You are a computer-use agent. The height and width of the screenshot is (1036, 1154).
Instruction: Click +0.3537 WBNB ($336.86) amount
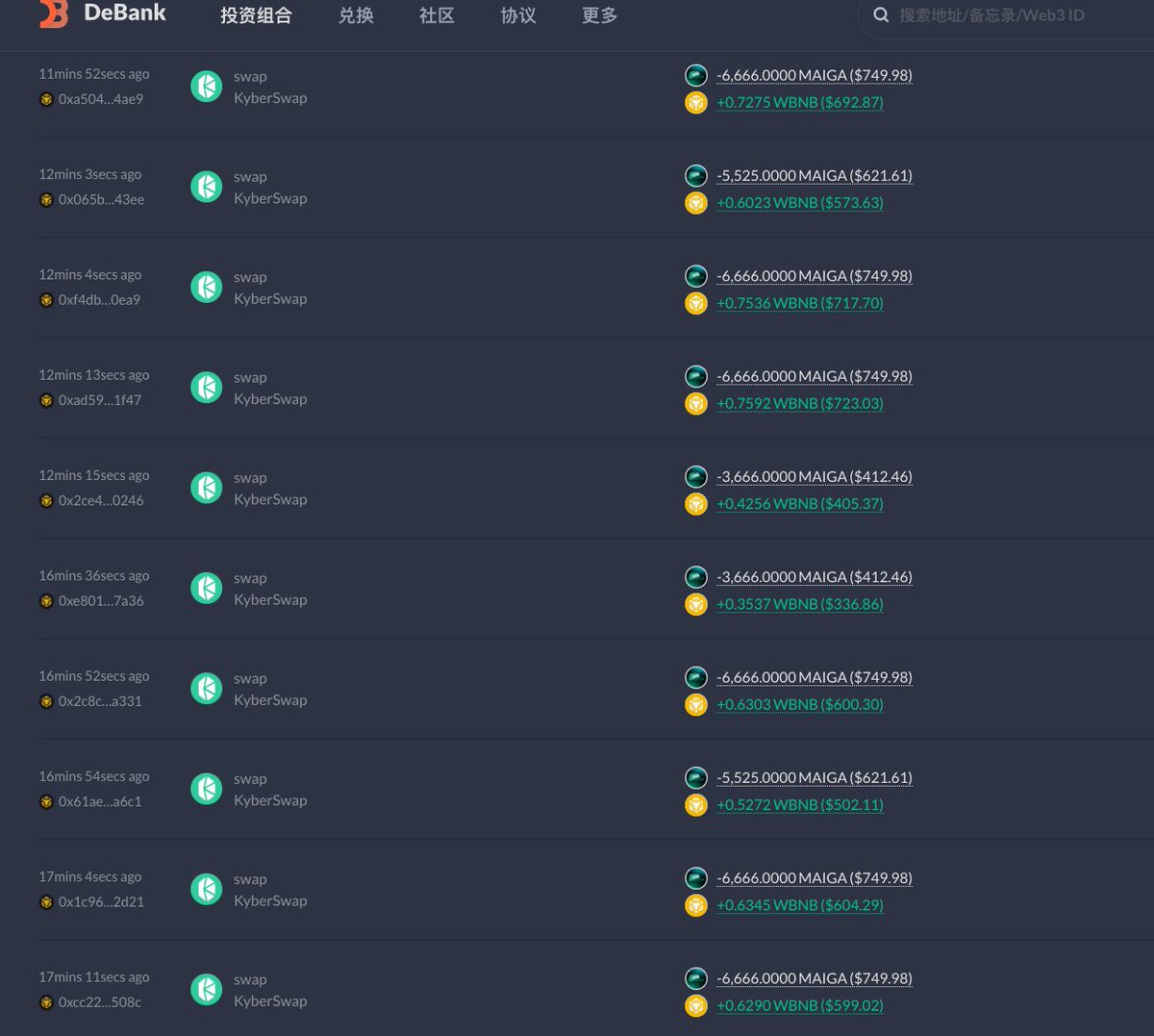tap(800, 604)
